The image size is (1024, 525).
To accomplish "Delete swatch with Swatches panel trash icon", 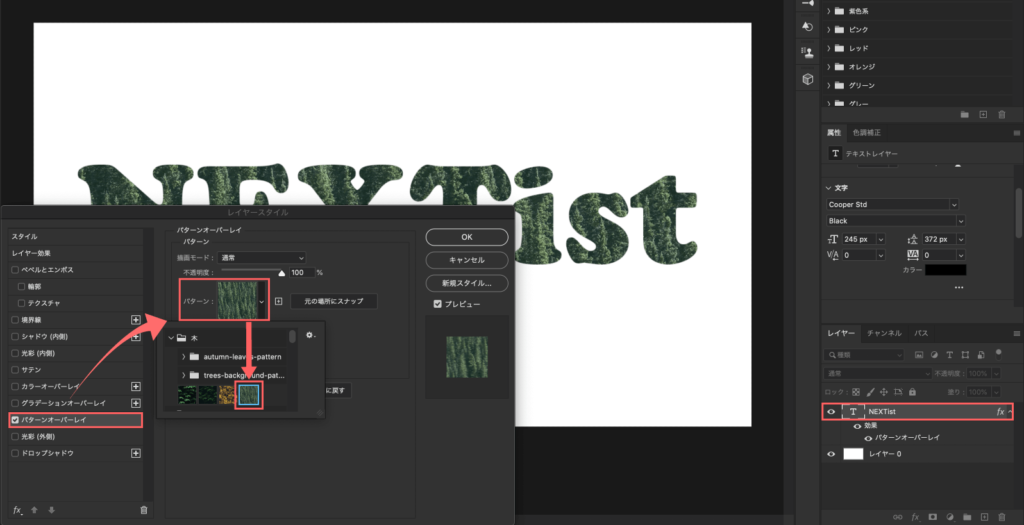I will tap(1002, 114).
